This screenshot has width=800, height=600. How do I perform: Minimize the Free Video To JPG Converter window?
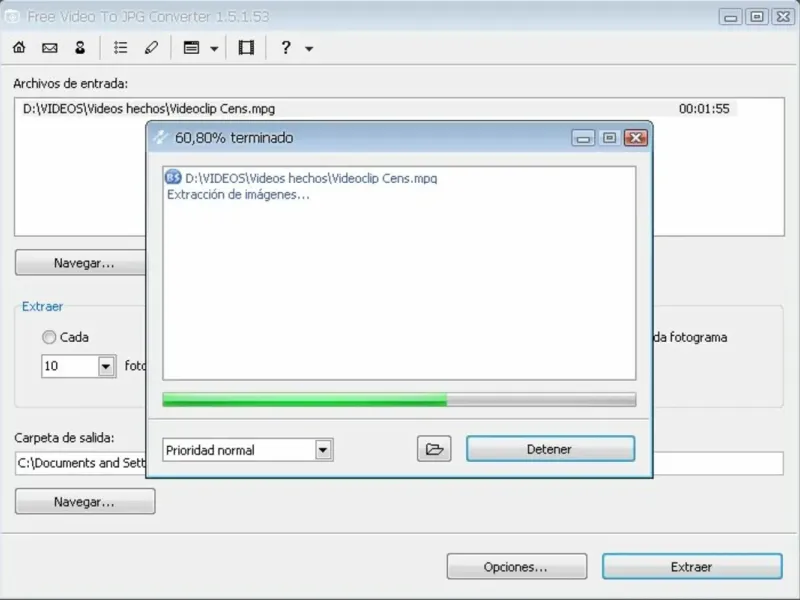click(x=731, y=17)
